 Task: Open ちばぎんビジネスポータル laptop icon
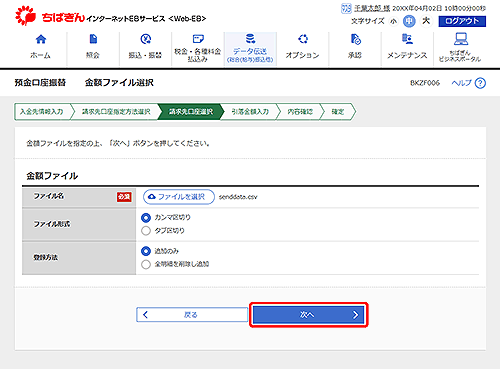[x=461, y=39]
